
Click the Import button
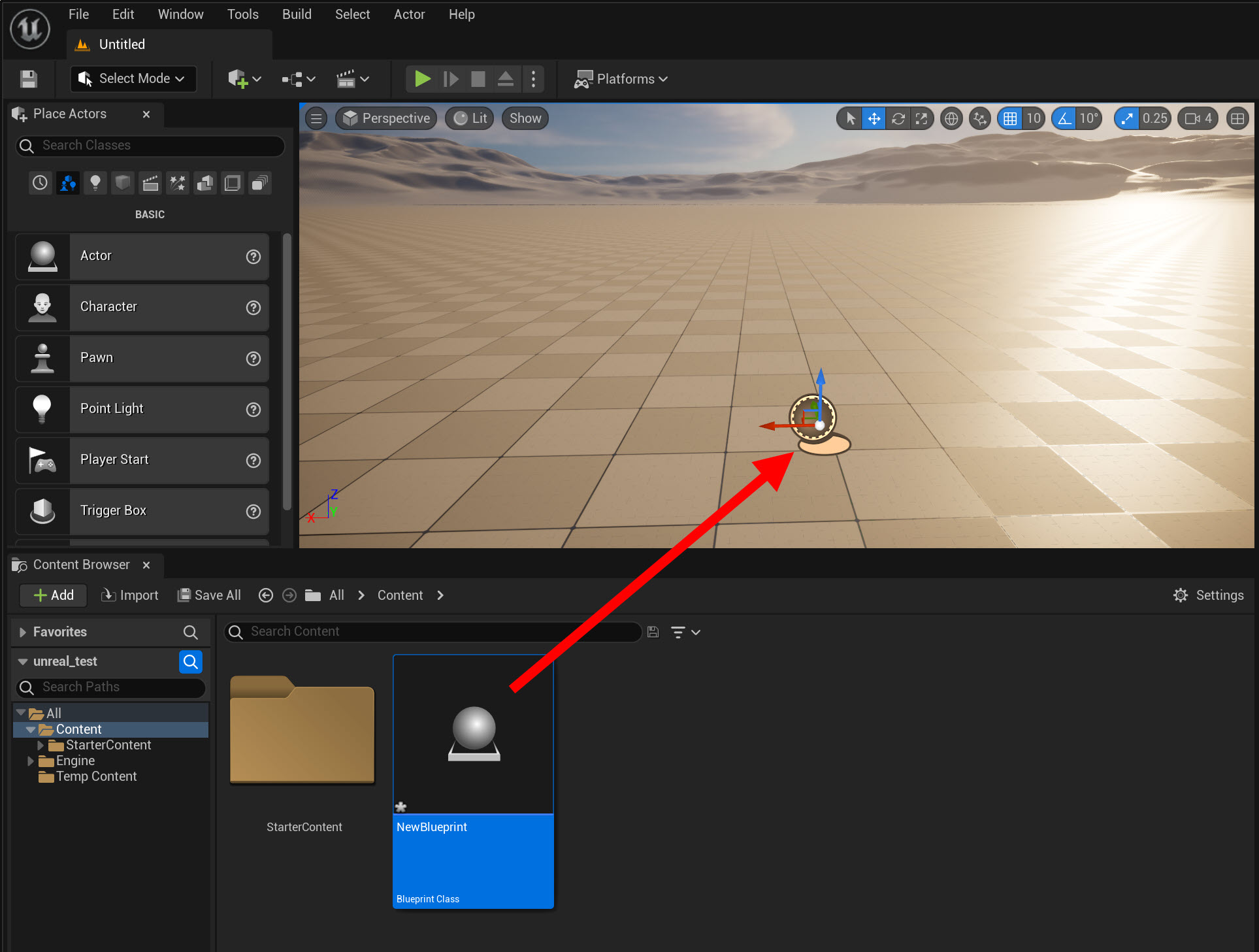tap(129, 595)
